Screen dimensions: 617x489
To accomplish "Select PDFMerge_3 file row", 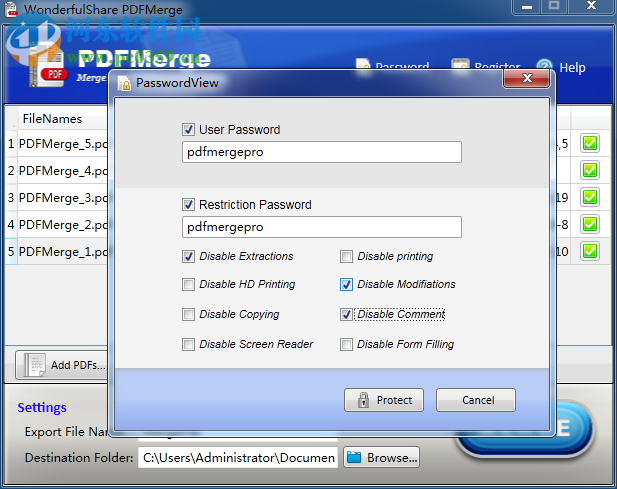I will [x=57, y=197].
